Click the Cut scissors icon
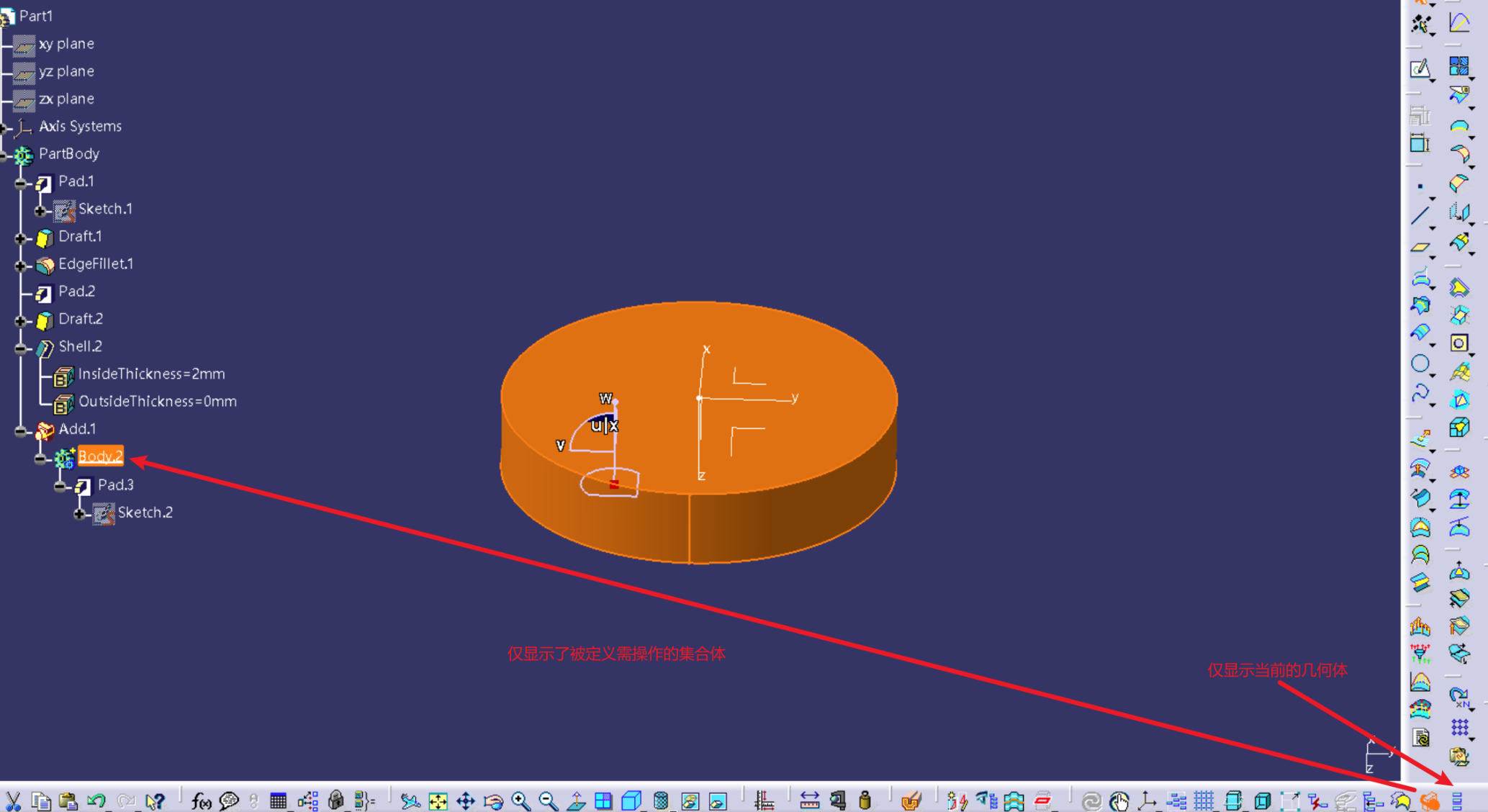1488x812 pixels. pos(13,800)
